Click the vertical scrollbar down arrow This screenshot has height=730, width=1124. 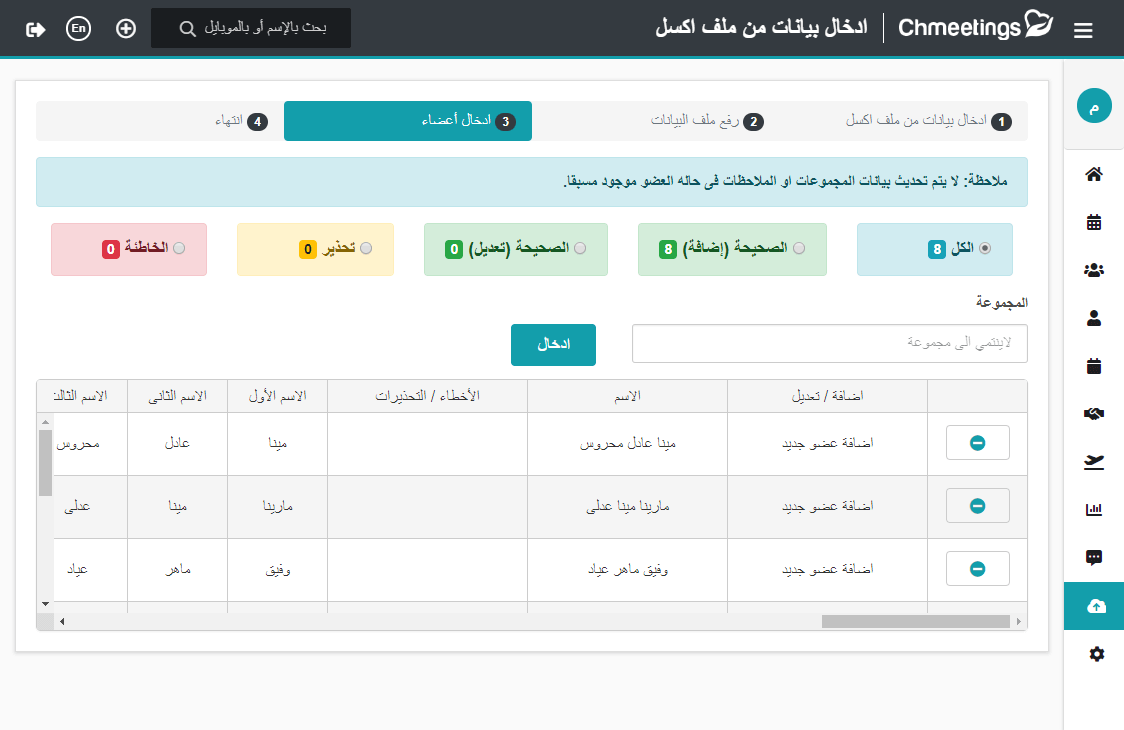click(x=45, y=604)
